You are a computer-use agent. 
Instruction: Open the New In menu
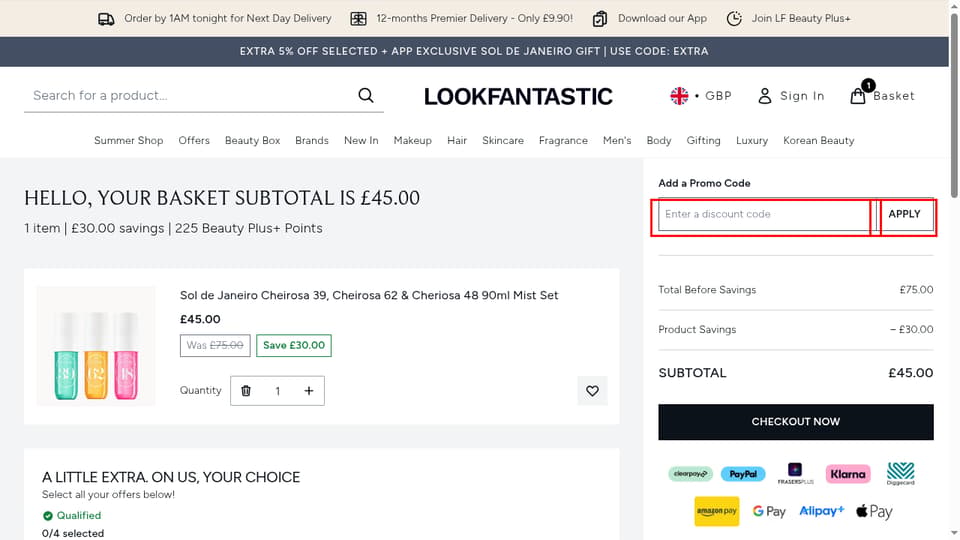(x=361, y=140)
